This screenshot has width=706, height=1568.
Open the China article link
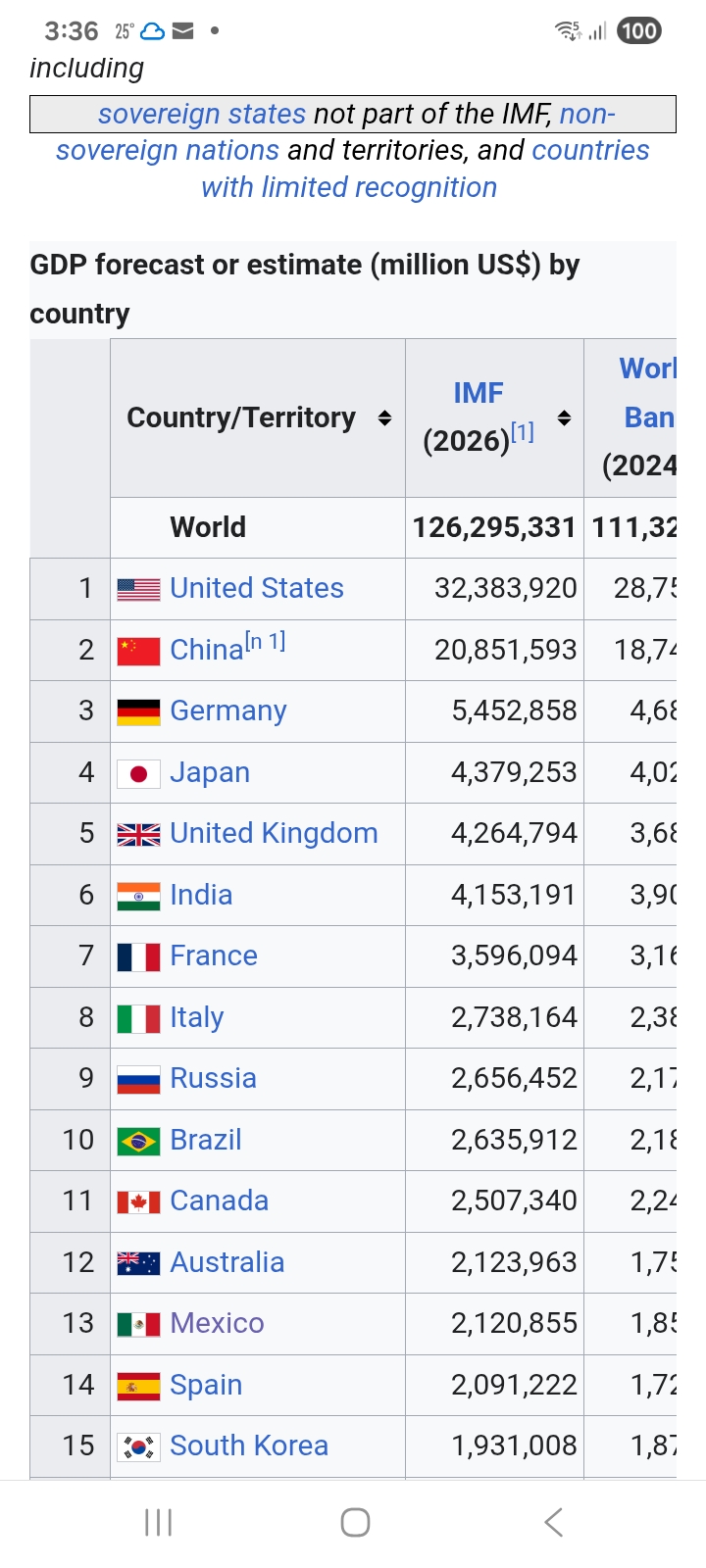tap(207, 650)
